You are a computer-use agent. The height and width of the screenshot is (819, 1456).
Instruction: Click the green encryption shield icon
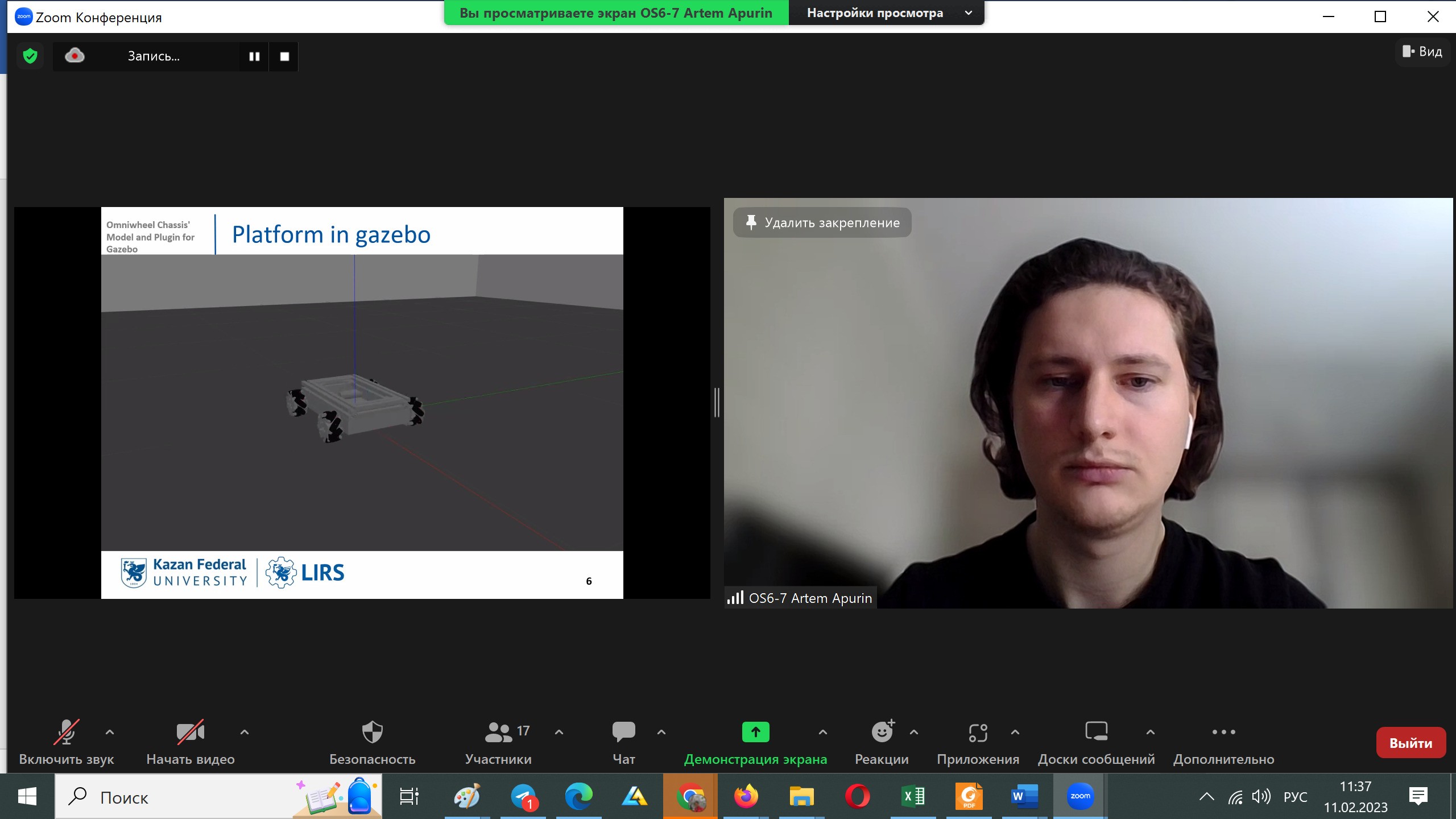[x=30, y=56]
